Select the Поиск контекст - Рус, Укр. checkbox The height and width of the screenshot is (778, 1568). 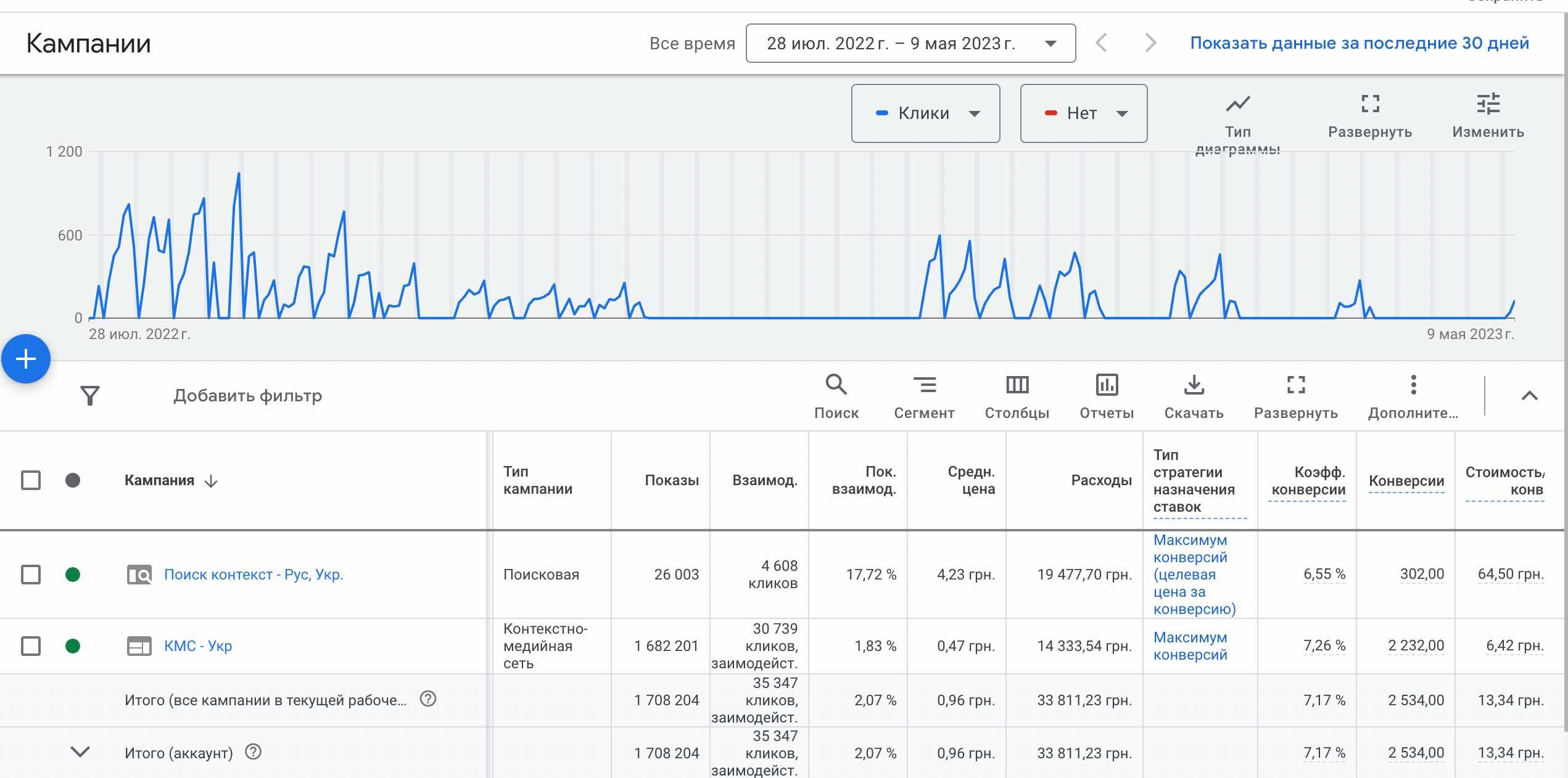[x=31, y=575]
